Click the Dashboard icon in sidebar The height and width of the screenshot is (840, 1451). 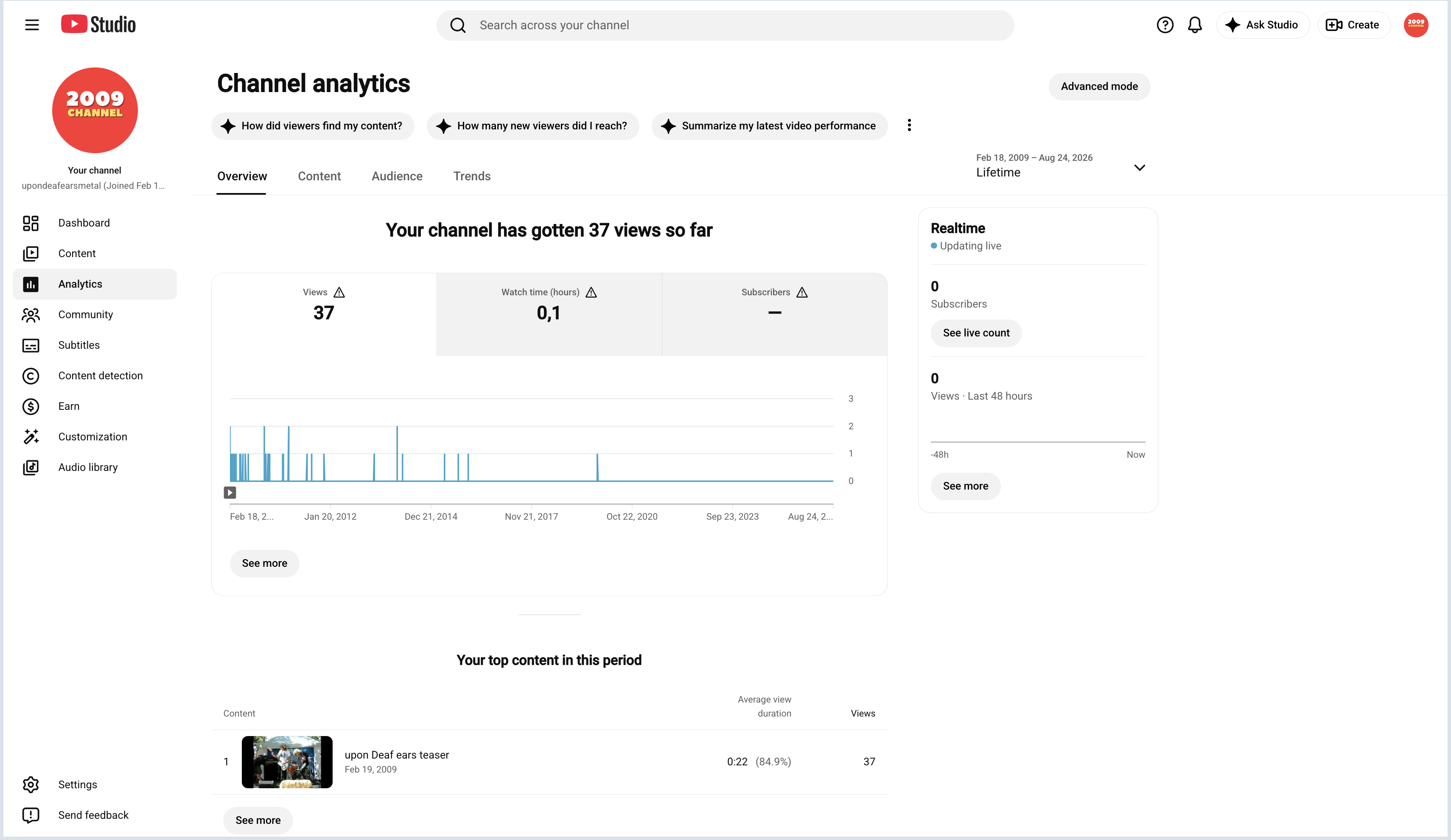tap(31, 223)
